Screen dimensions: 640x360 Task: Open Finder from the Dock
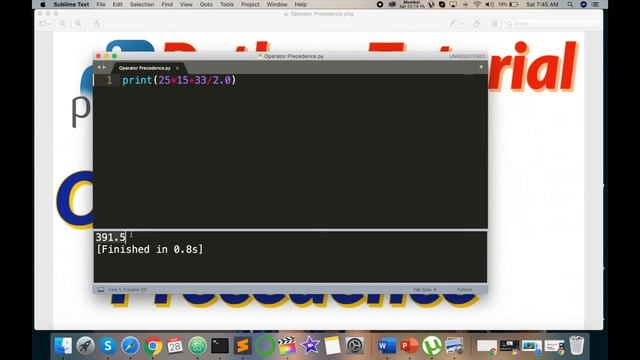point(63,346)
